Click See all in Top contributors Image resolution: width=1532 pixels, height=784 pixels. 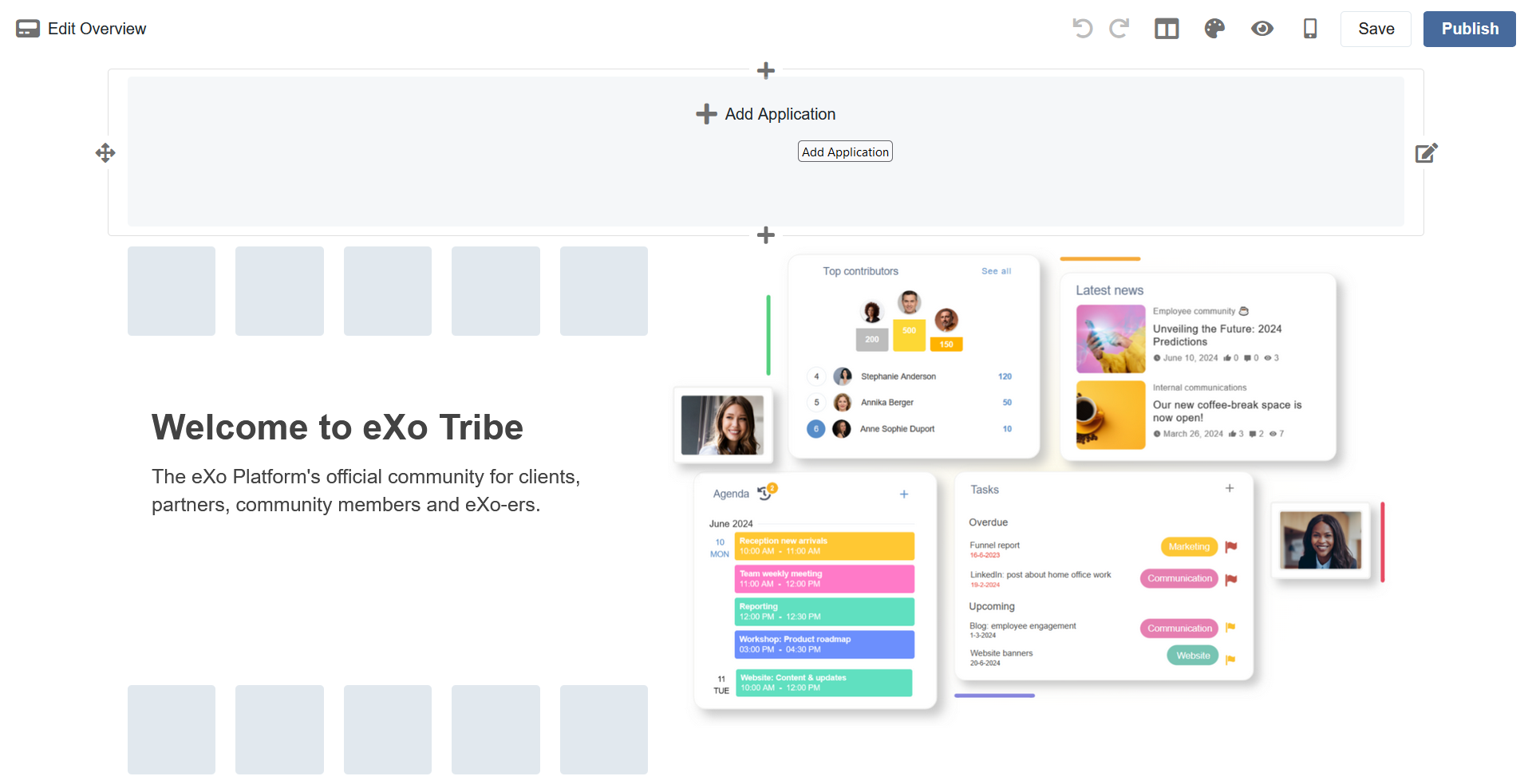pos(996,271)
